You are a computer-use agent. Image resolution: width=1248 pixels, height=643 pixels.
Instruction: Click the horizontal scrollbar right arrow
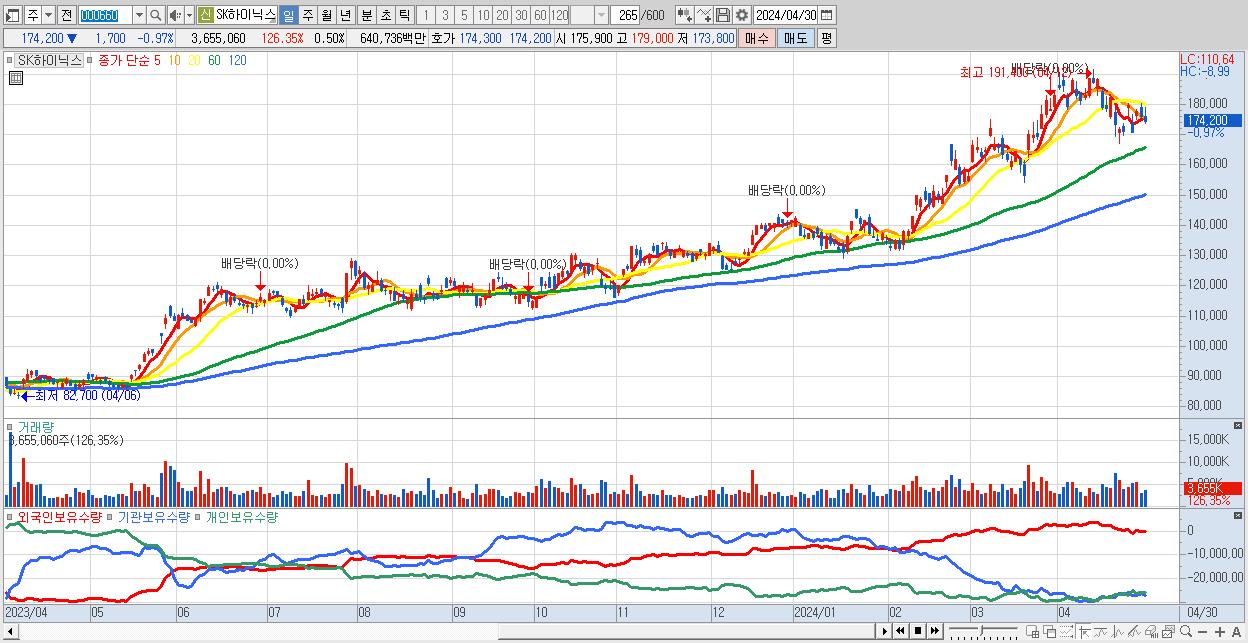(x=884, y=631)
